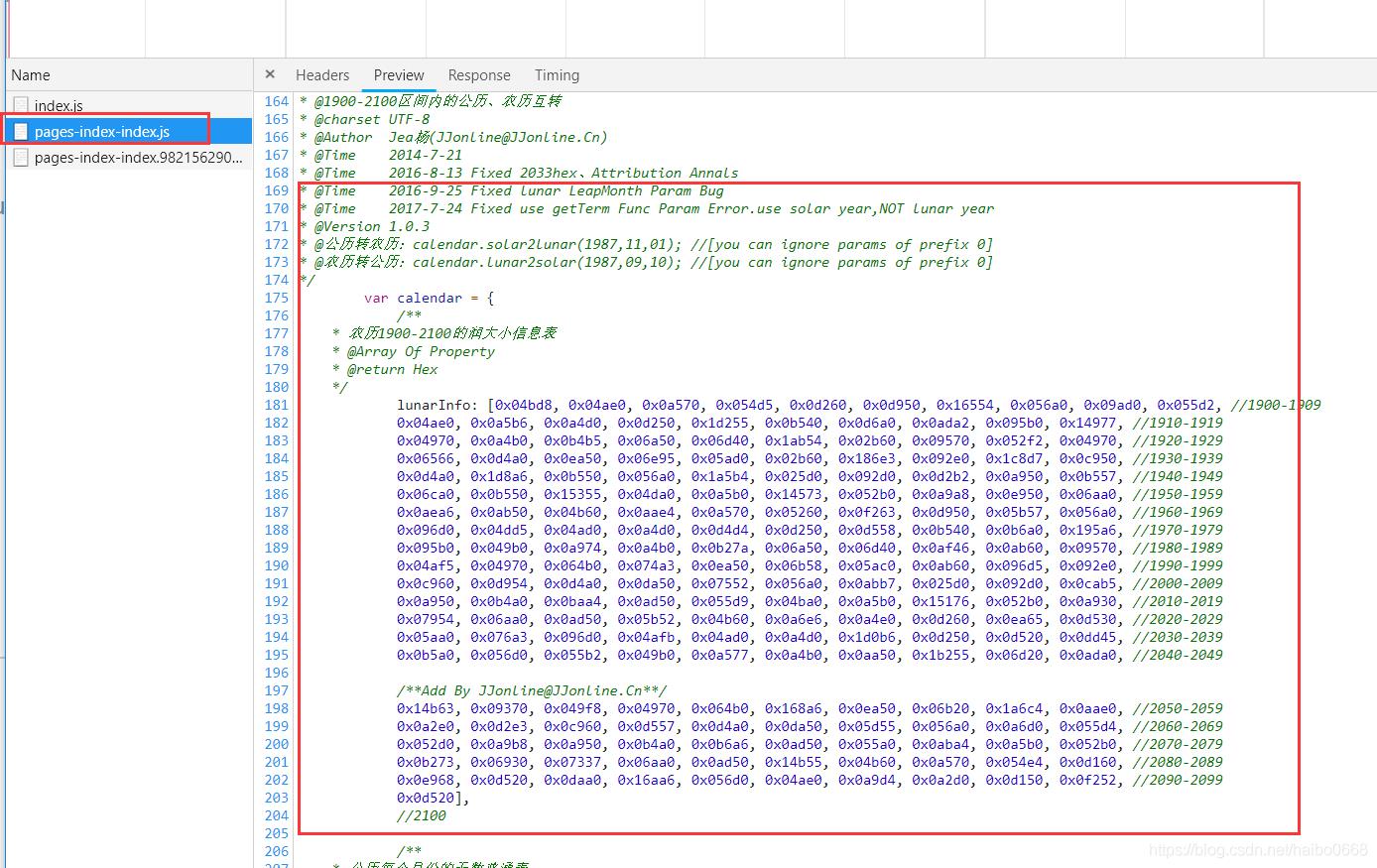Click the file icon beside pages-index-index.982156290
The image size is (1377, 868).
pyautogui.click(x=21, y=157)
